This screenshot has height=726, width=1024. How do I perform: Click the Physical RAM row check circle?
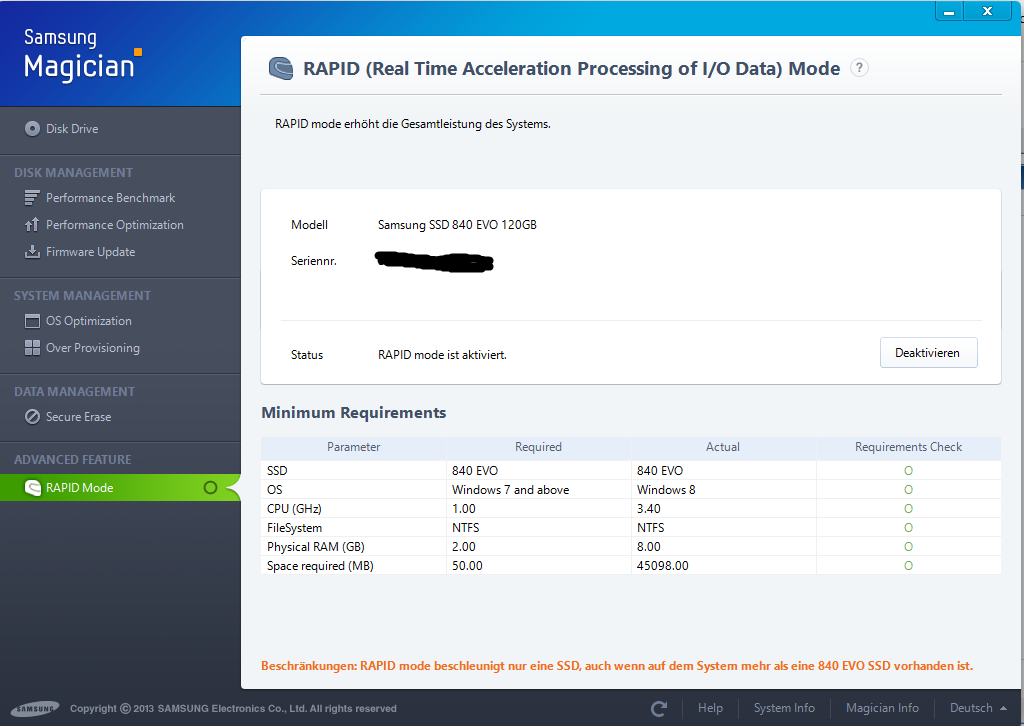(x=908, y=546)
